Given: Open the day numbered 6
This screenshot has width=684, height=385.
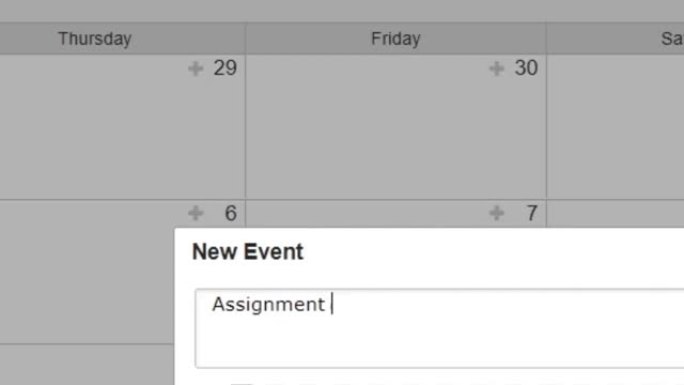Looking at the screenshot, I should (231, 213).
